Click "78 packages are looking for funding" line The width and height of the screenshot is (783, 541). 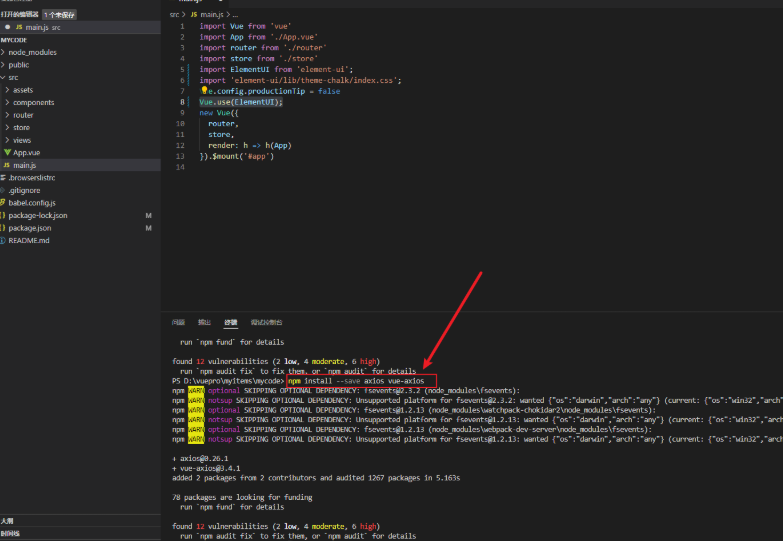click(x=242, y=497)
